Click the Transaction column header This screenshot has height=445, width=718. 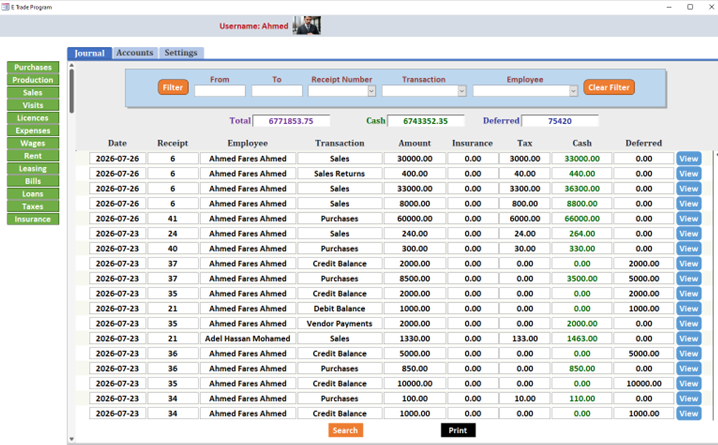pos(339,143)
